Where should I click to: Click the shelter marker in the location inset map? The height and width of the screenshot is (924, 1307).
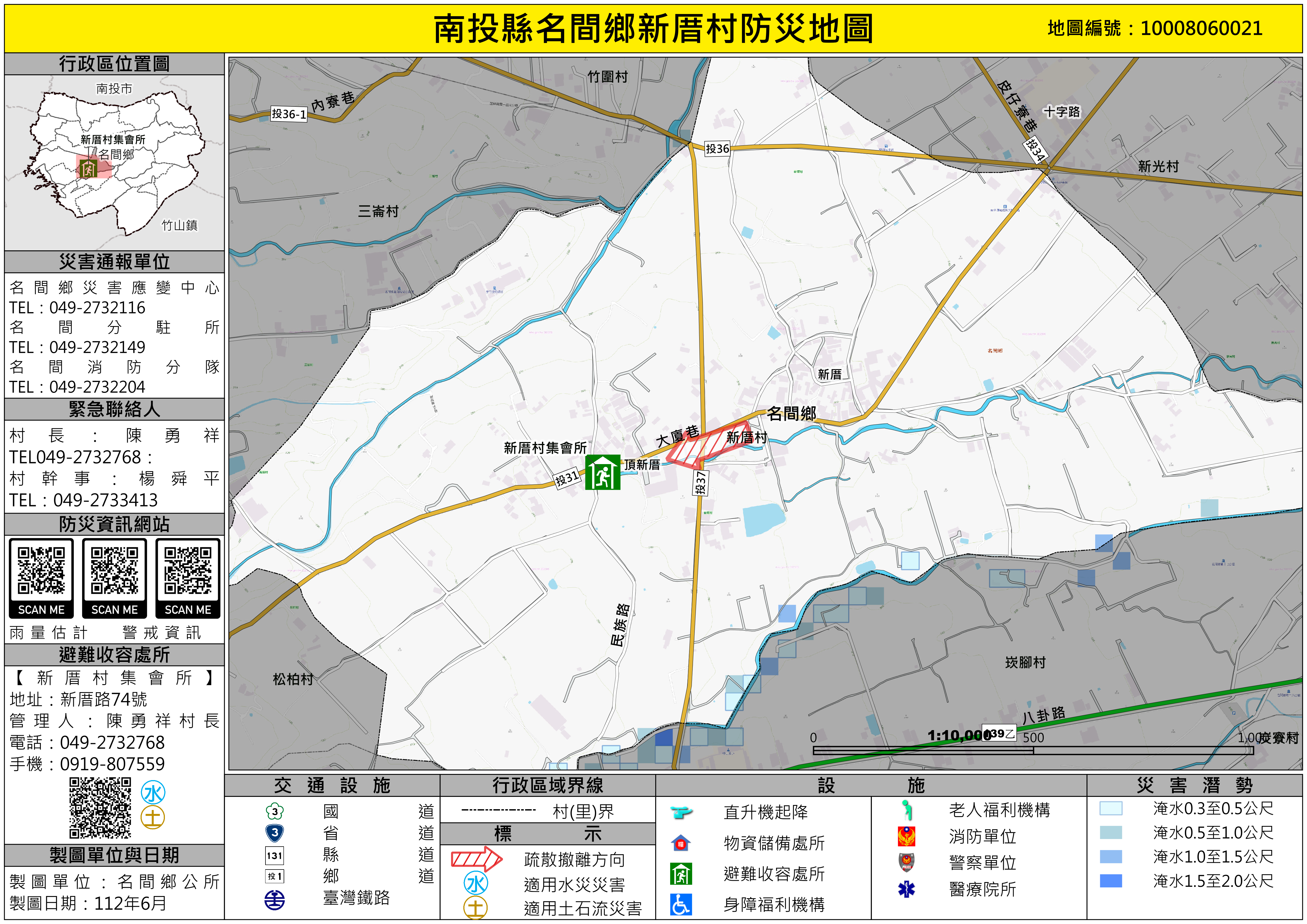click(88, 168)
